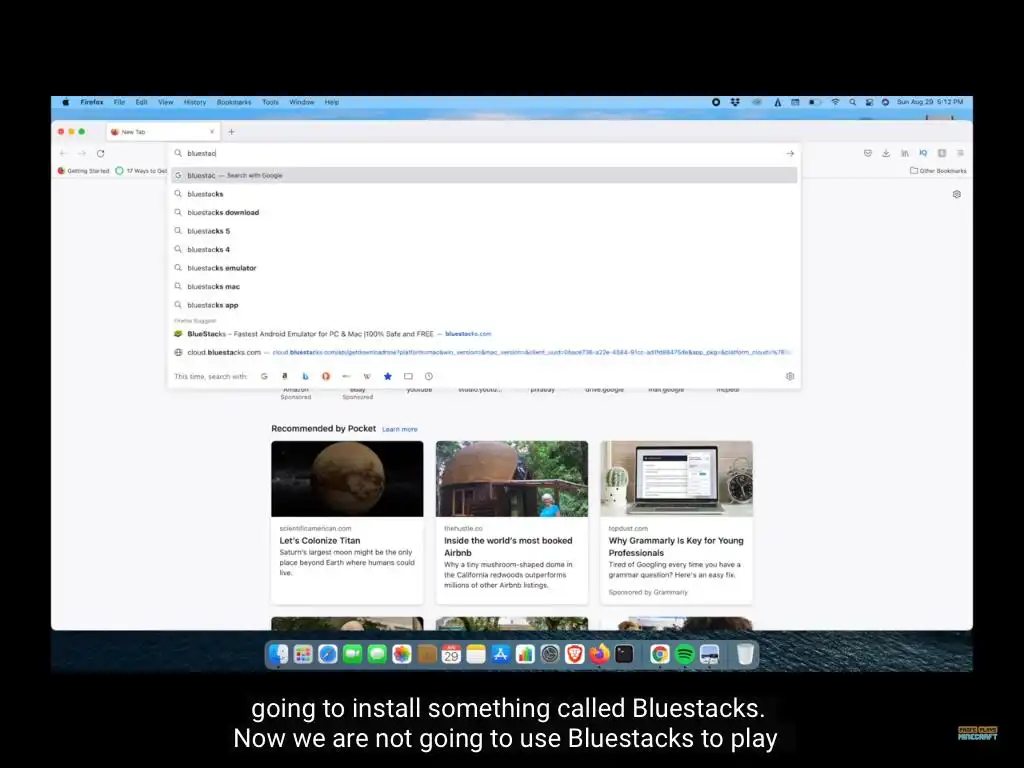The image size is (1024, 768).
Task: Open Spotify from the Dock
Action: 684,654
